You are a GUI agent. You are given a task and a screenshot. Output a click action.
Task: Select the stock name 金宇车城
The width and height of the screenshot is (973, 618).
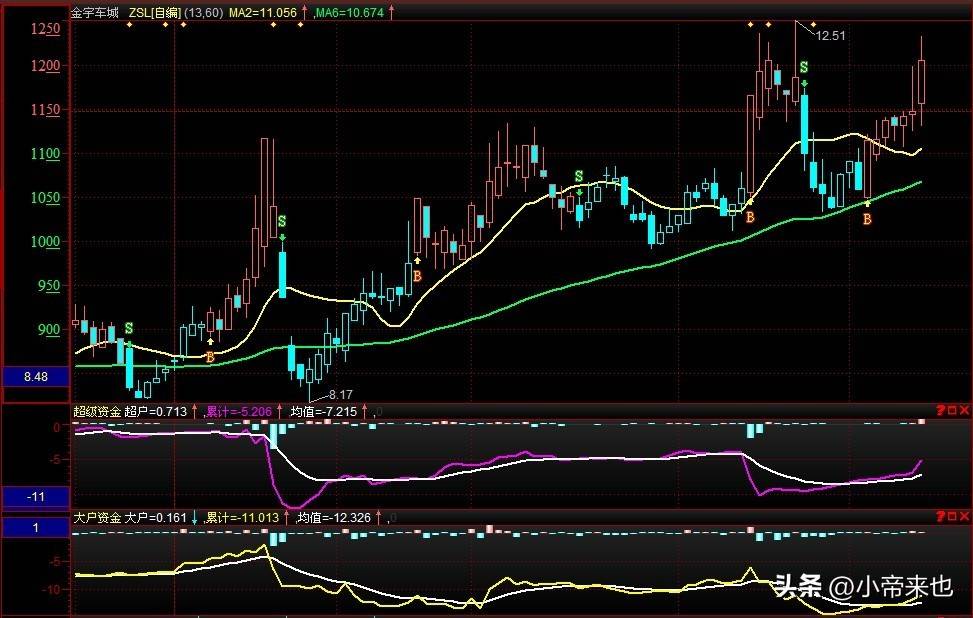coord(95,12)
